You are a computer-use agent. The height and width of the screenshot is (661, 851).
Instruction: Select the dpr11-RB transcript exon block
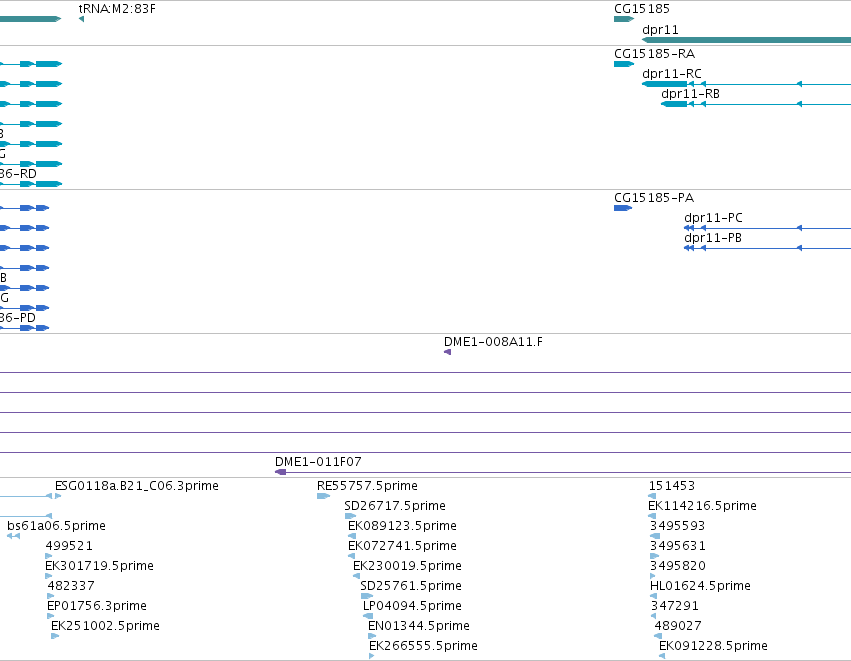click(674, 104)
